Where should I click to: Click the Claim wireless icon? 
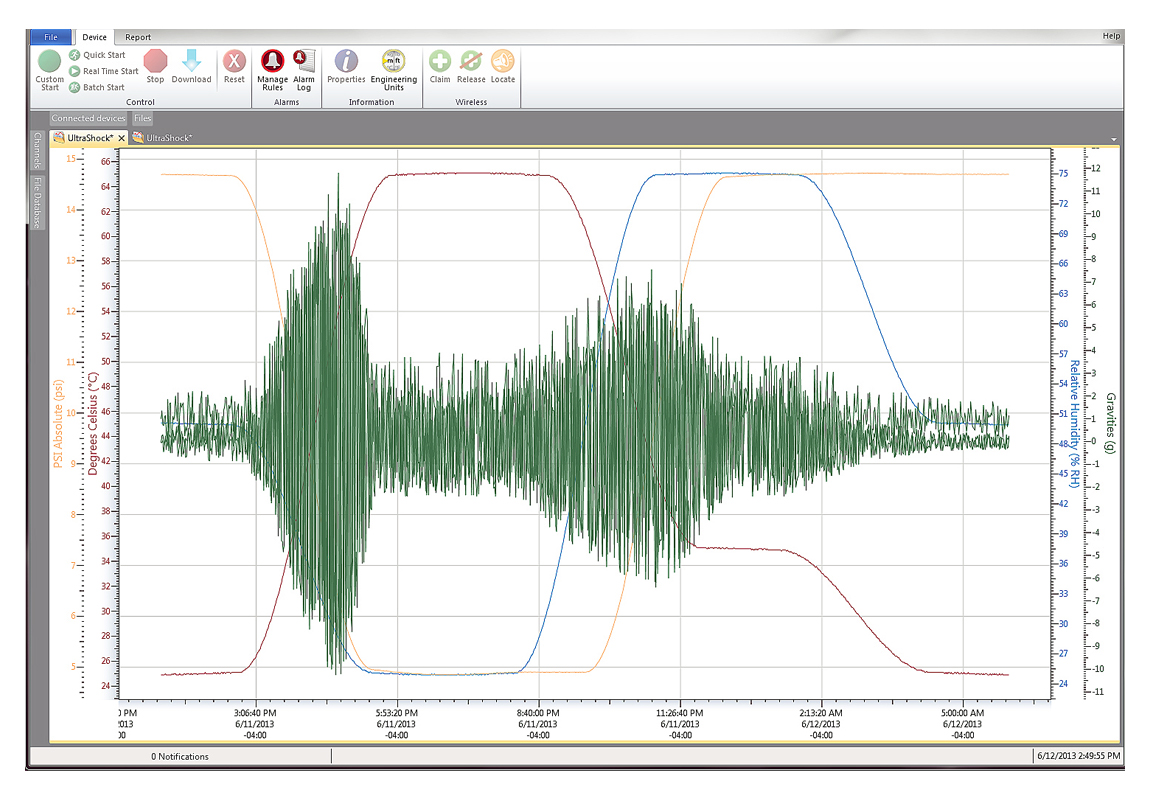point(440,62)
